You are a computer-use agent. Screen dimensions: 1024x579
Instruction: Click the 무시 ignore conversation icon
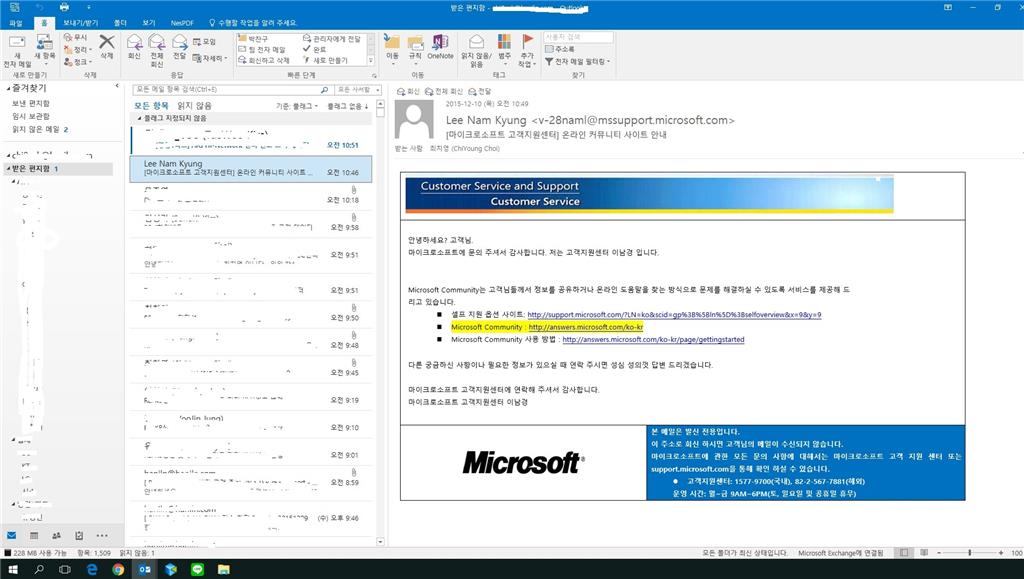coord(75,37)
